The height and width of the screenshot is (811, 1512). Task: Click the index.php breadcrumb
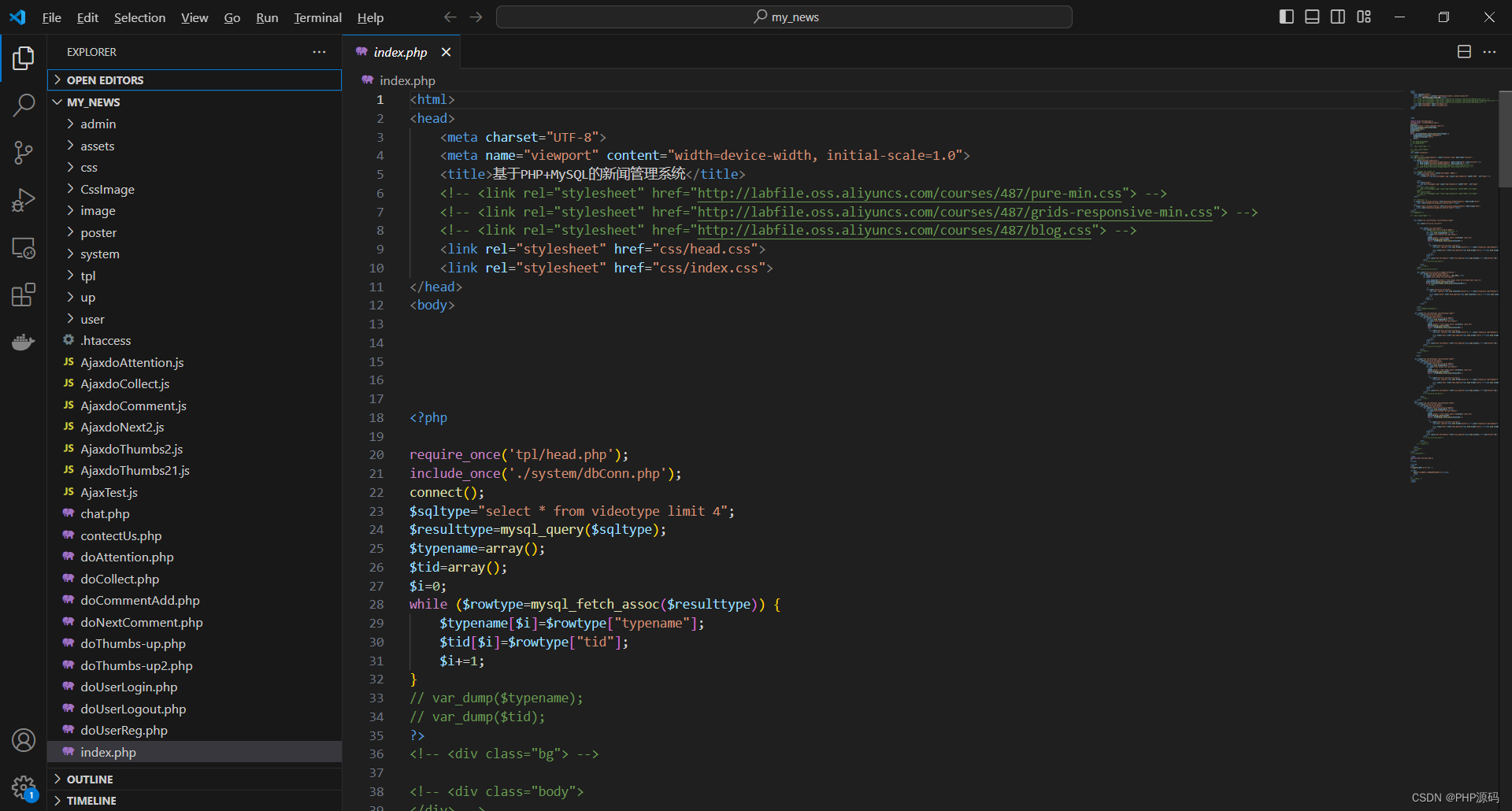click(406, 80)
